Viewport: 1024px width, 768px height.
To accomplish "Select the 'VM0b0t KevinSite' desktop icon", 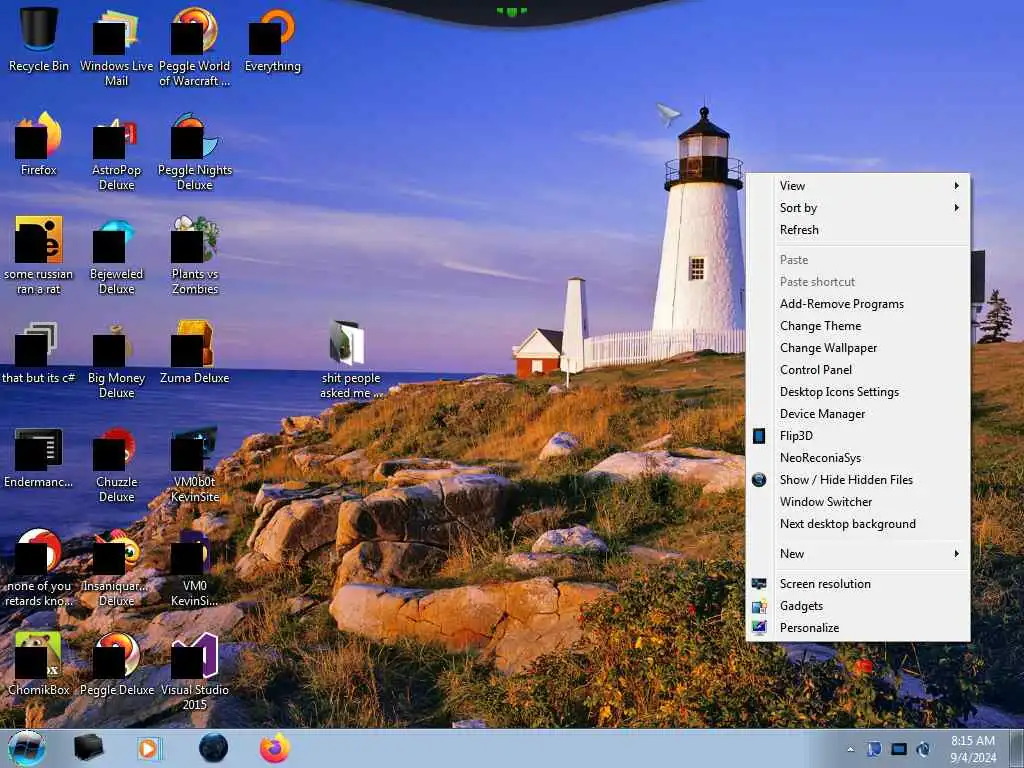I will 194,463.
